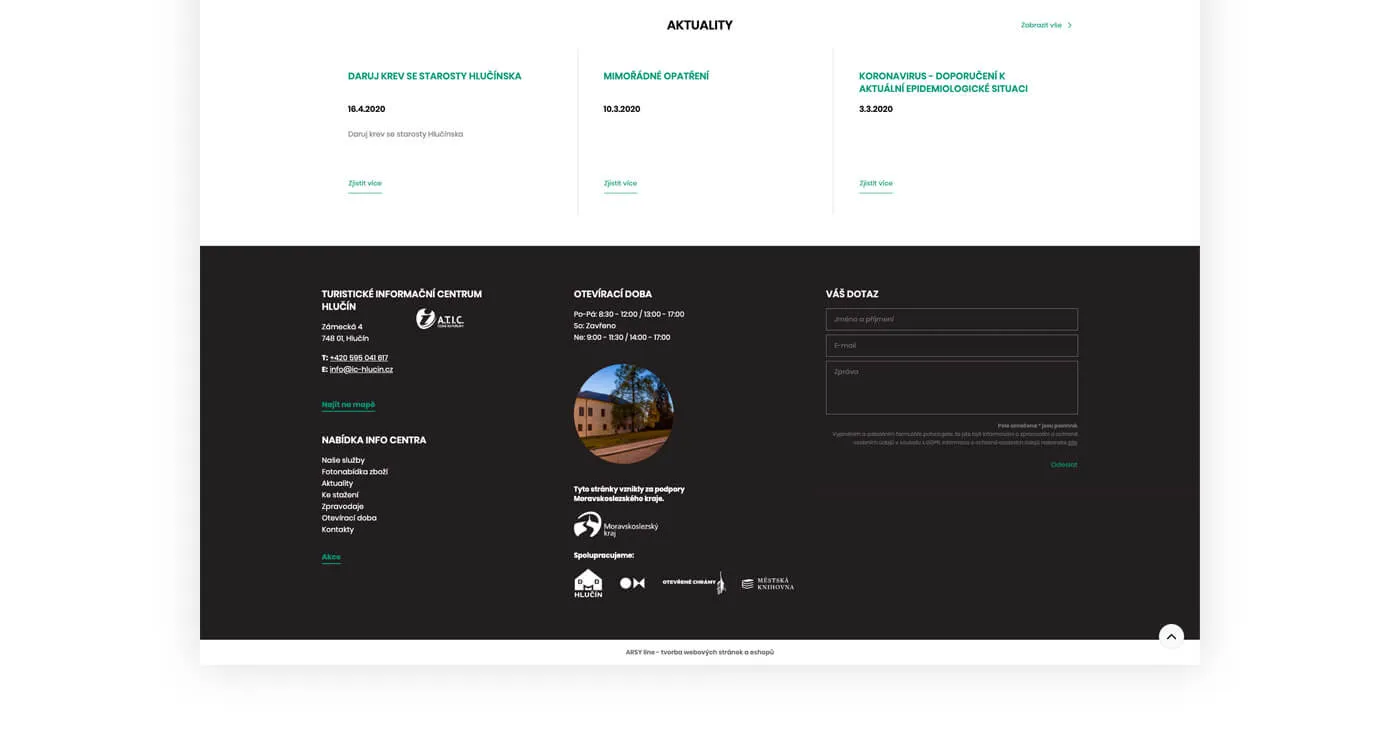This screenshot has height=755, width=1400.
Task: Click the A.T.I.C. logo in footer
Action: (440, 319)
